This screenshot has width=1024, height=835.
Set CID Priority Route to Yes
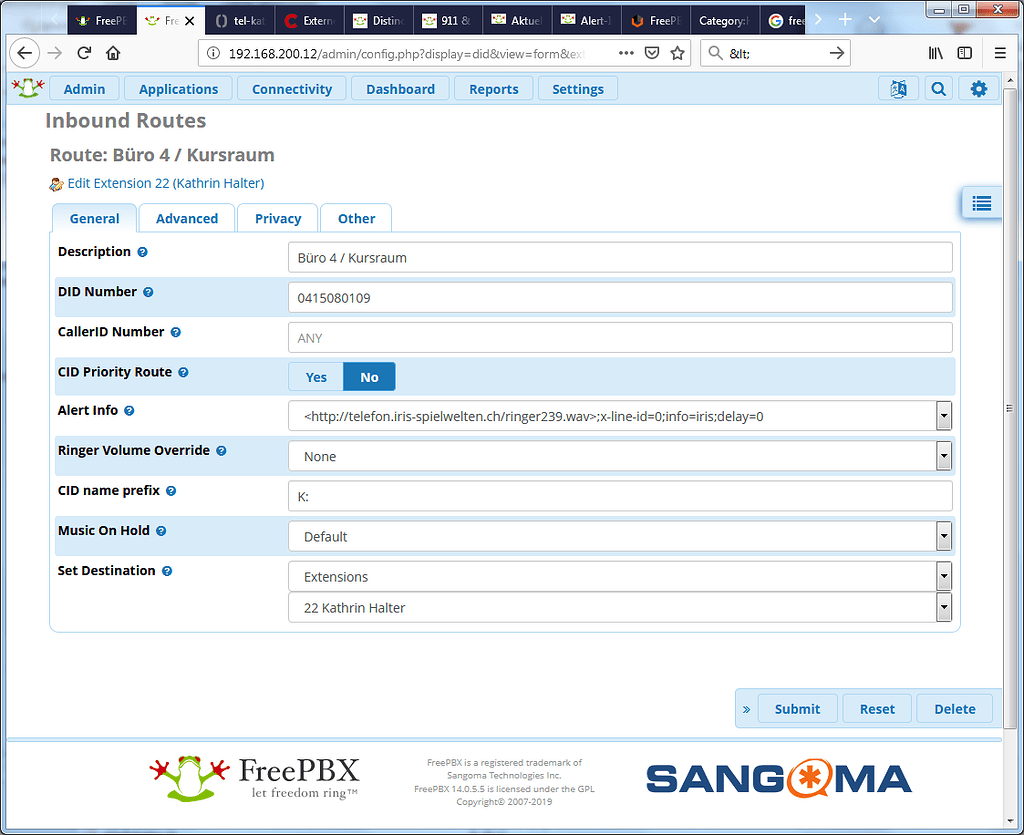316,377
